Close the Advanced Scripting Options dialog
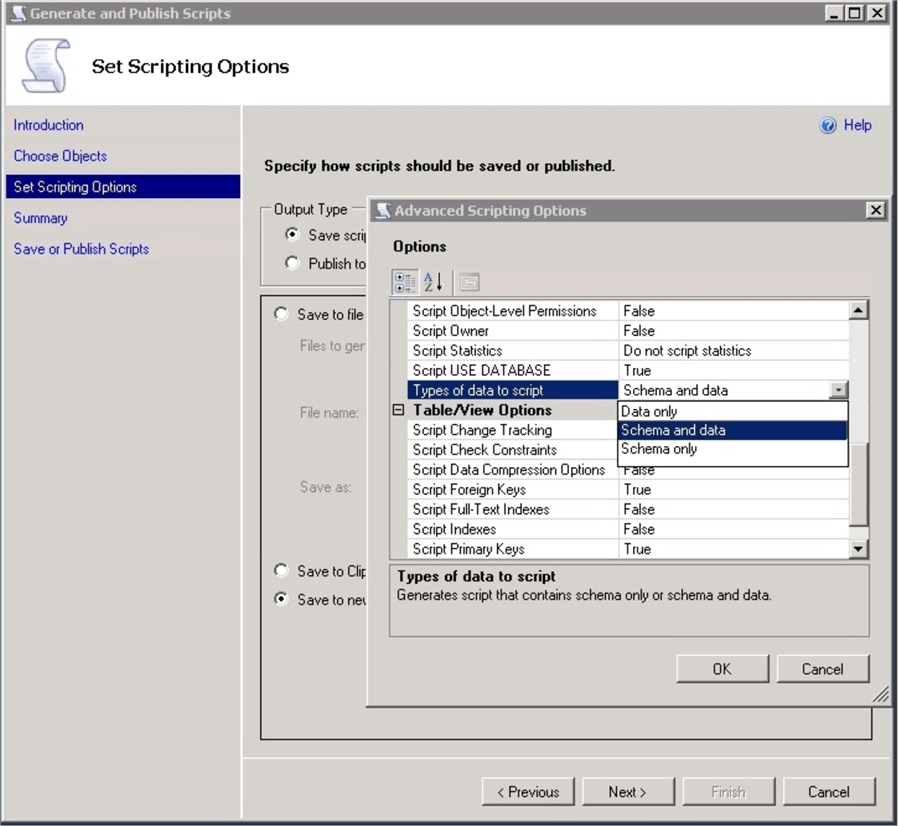This screenshot has width=900, height=826. [x=875, y=210]
